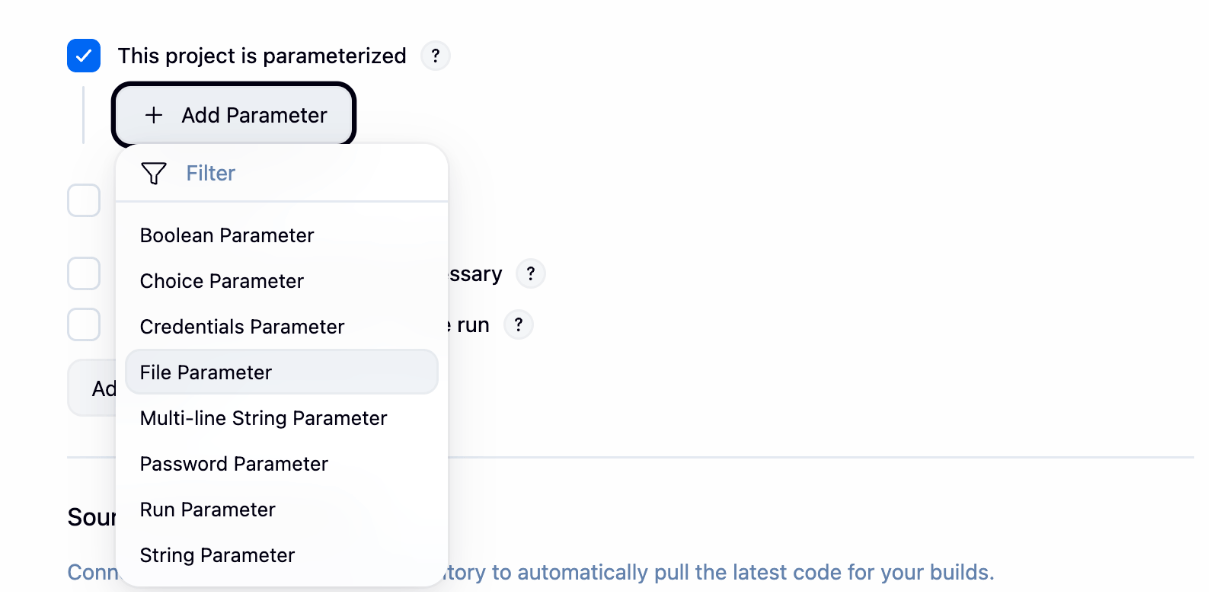The height and width of the screenshot is (592, 1209).
Task: Focus the Filter text field
Action: point(300,174)
